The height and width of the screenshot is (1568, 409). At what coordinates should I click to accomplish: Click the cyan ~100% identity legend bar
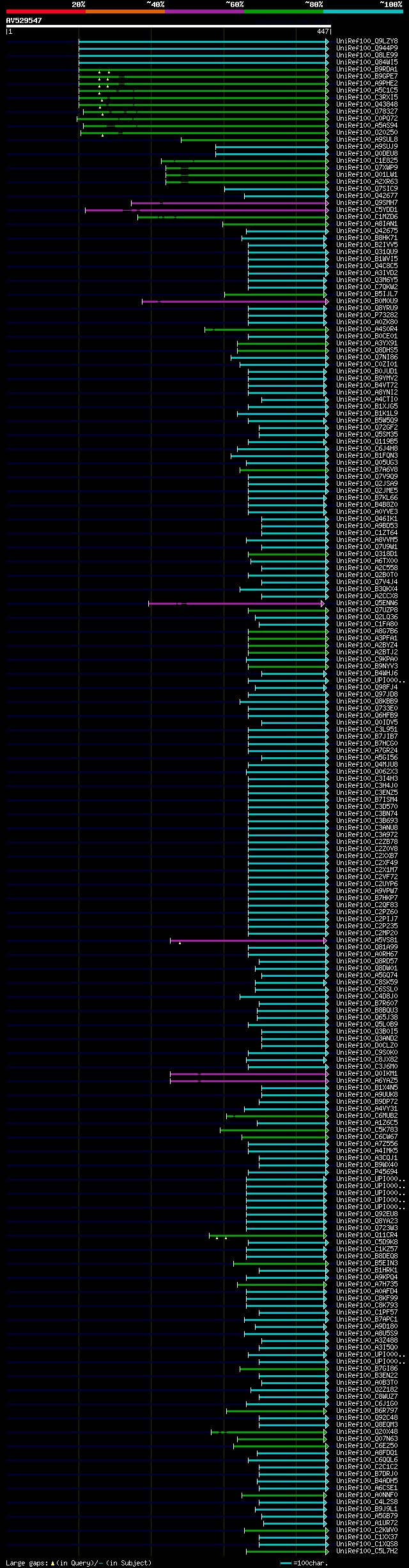363,11
